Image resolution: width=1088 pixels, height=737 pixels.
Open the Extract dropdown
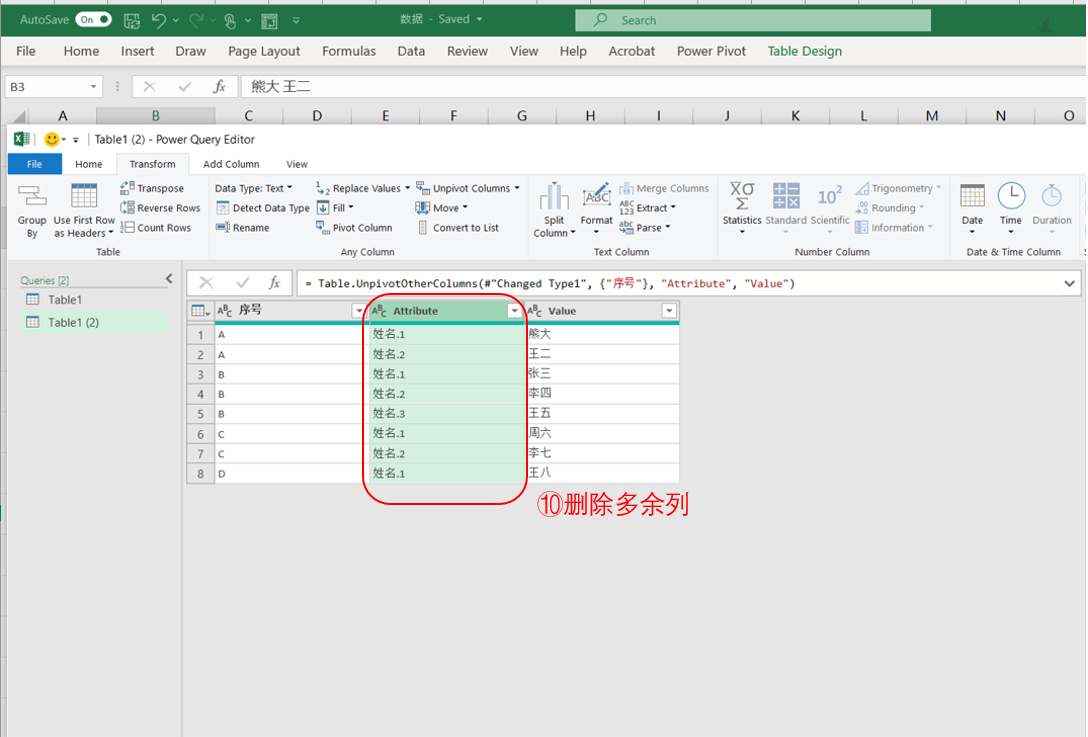point(647,207)
